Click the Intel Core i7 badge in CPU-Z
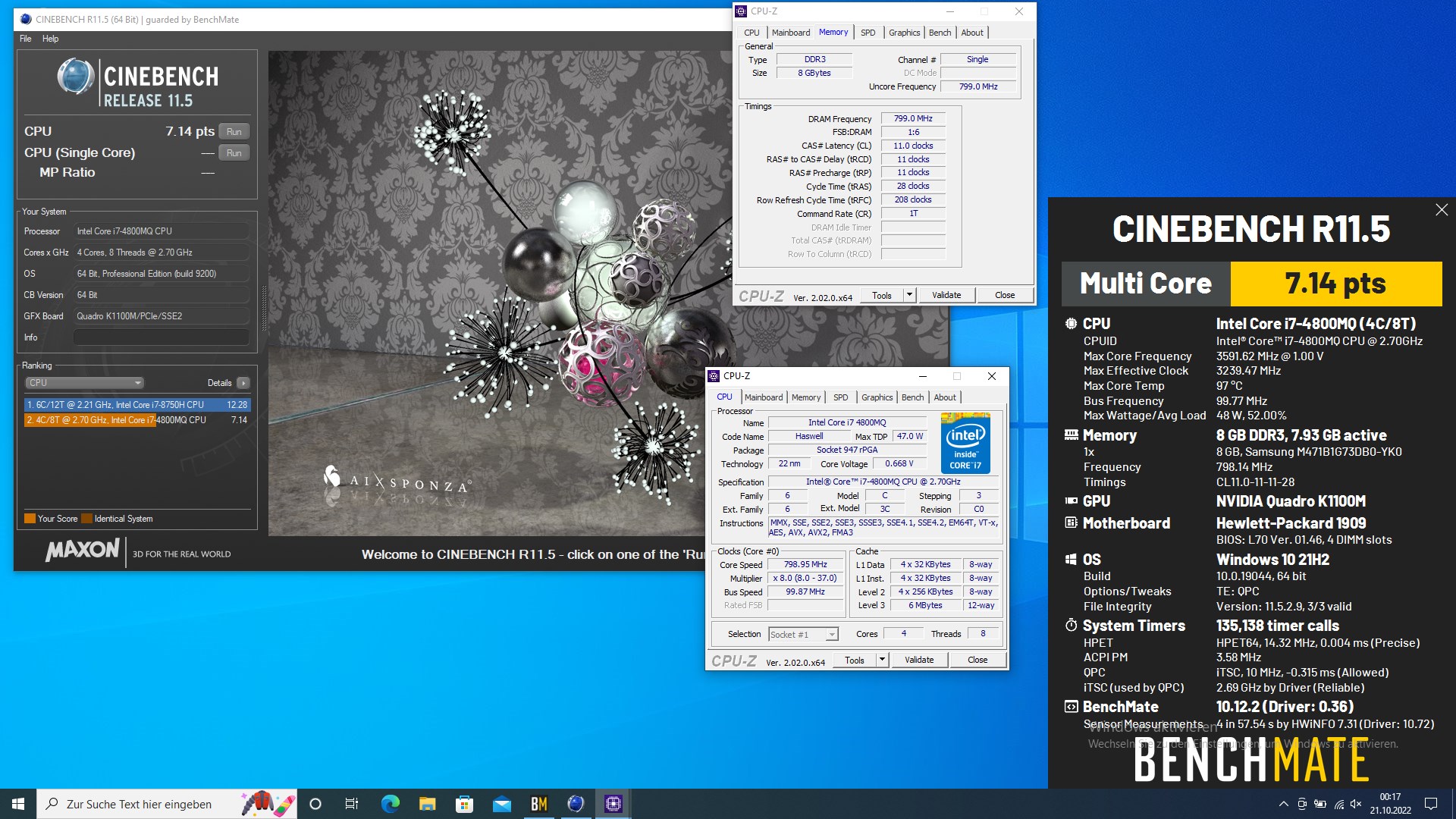 [x=965, y=443]
